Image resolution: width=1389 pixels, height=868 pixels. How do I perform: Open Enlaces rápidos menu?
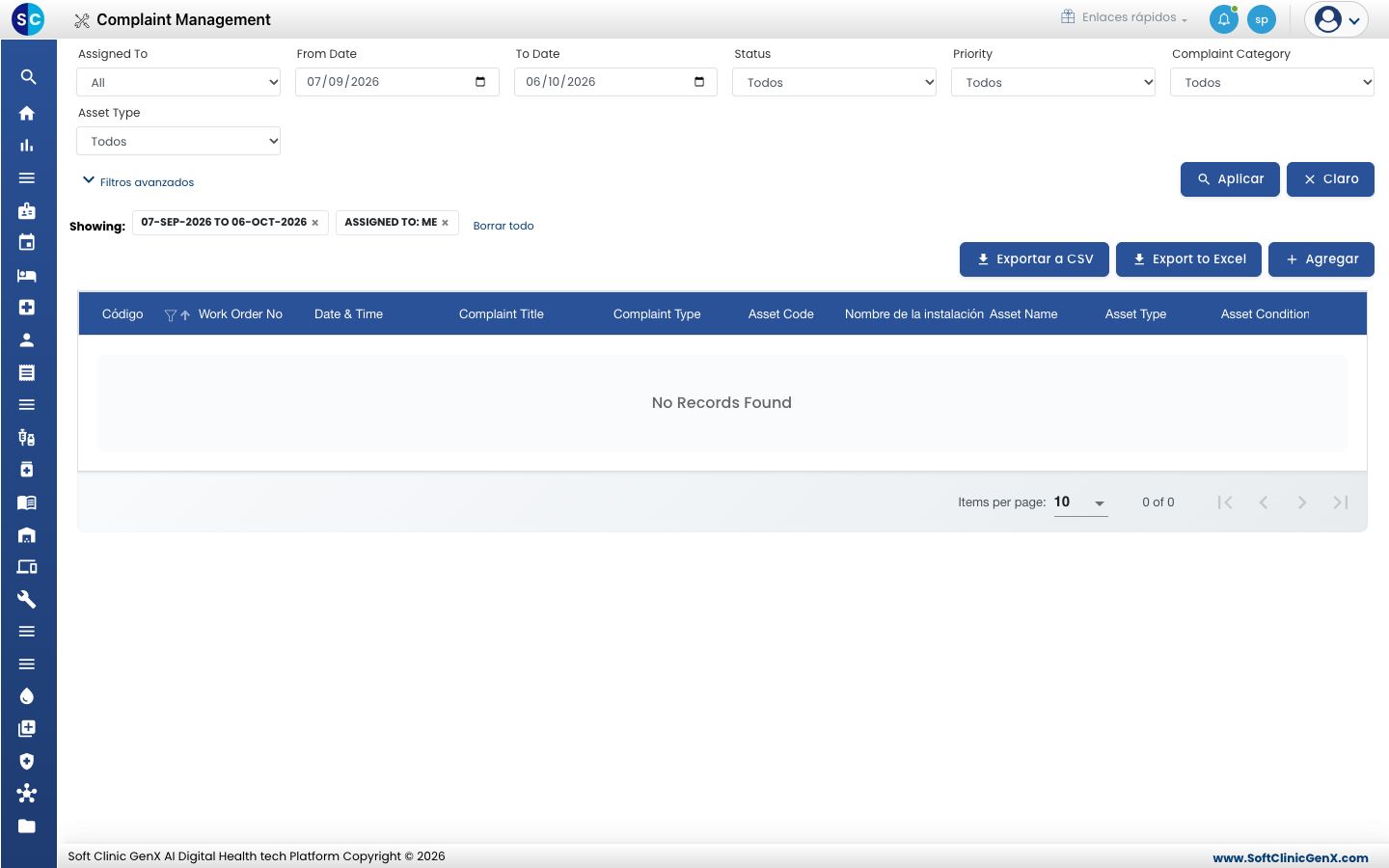pyautogui.click(x=1125, y=17)
